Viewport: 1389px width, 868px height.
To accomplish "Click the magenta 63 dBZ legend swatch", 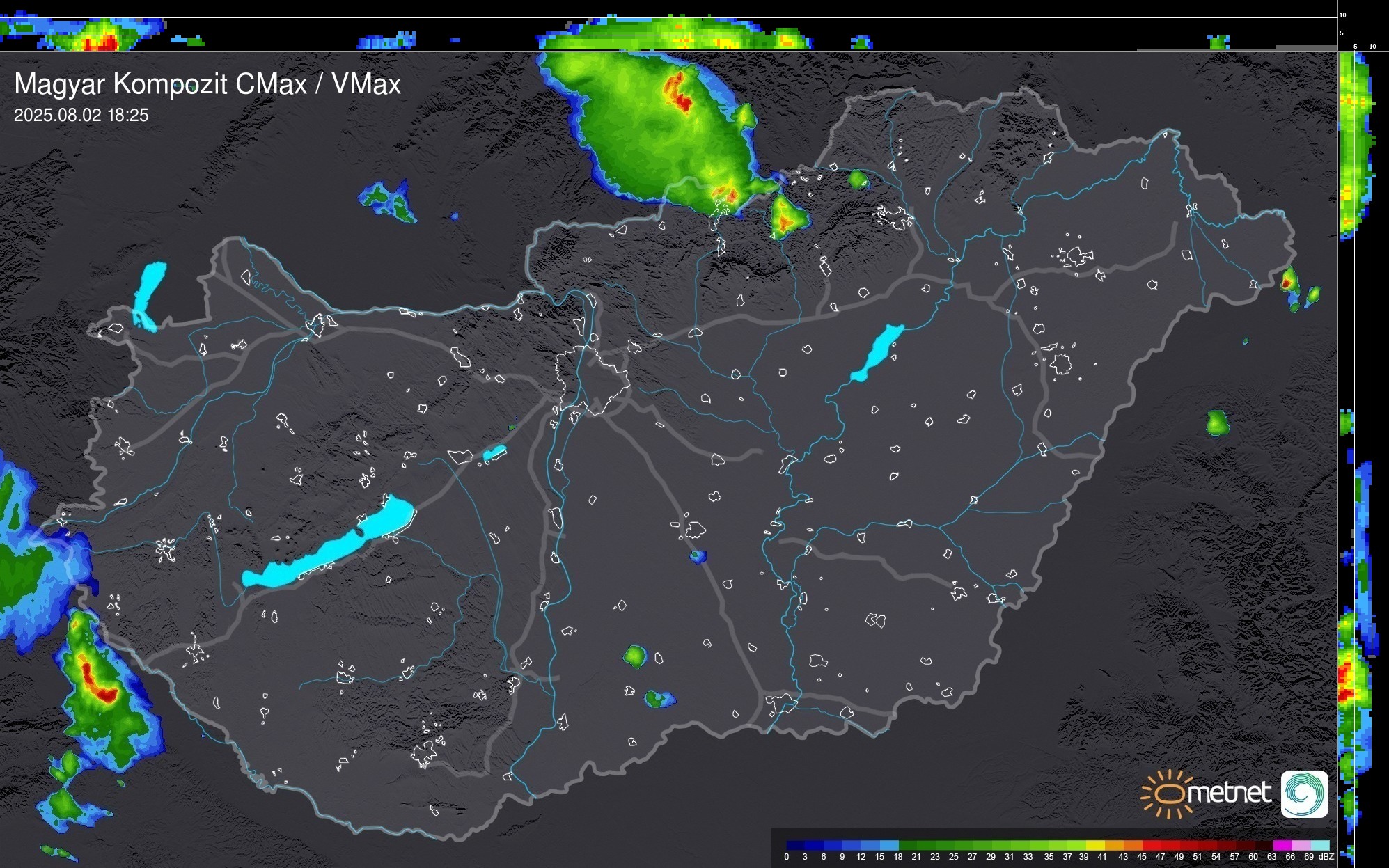I will click(x=1282, y=845).
